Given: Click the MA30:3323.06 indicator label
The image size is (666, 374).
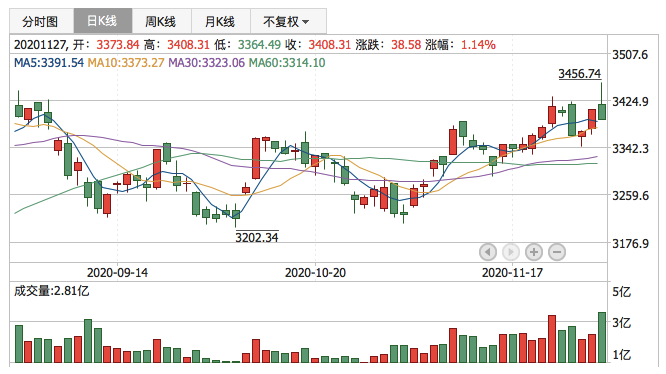Looking at the screenshot, I should (x=206, y=63).
